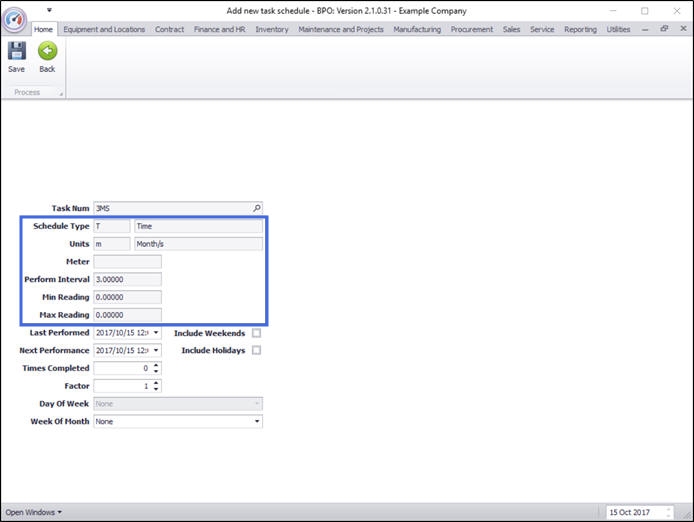Open the quick access toolbar dropdown arrow

(x=49, y=10)
